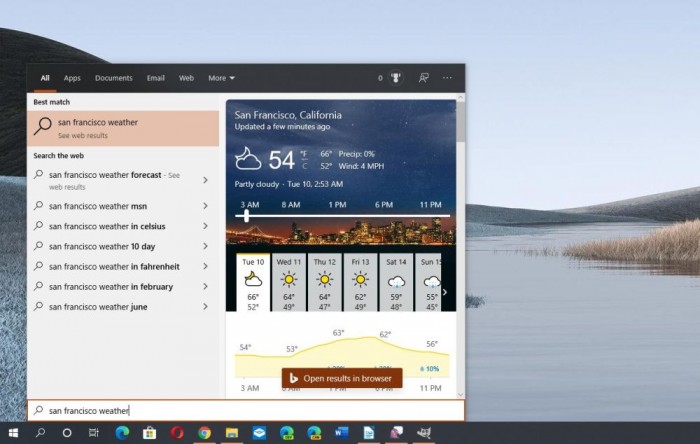The height and width of the screenshot is (444, 700).
Task: Switch temperature unit to Celsius
Action: click(x=305, y=167)
